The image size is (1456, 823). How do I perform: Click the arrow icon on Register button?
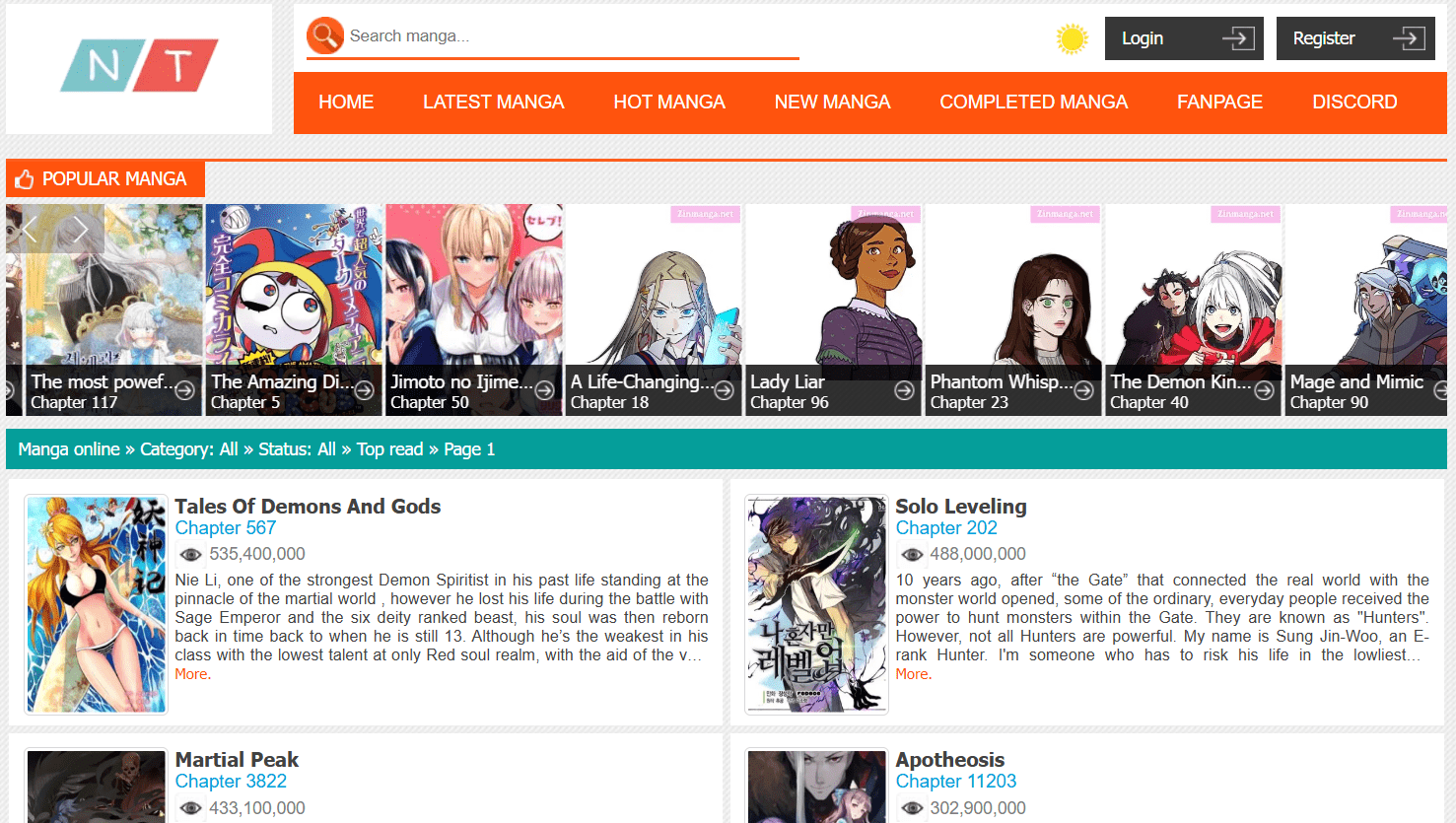click(1409, 38)
